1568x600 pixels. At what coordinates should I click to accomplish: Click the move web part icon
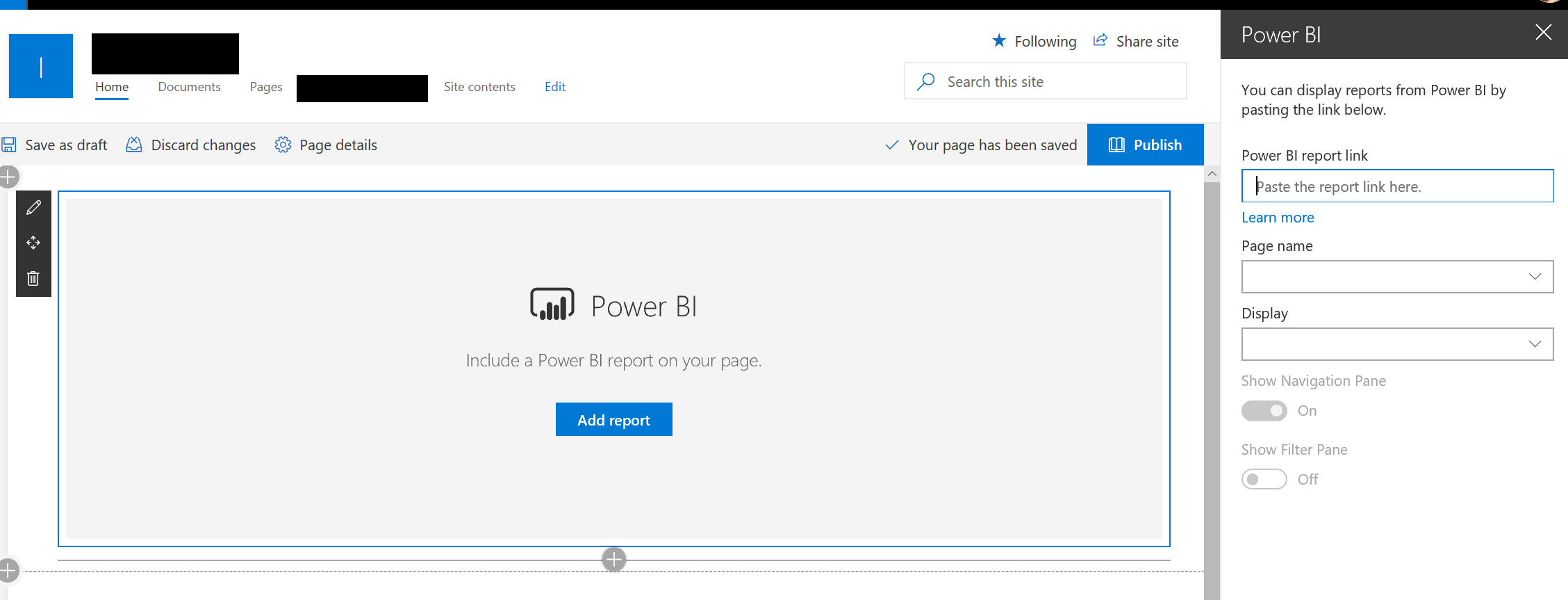click(33, 243)
